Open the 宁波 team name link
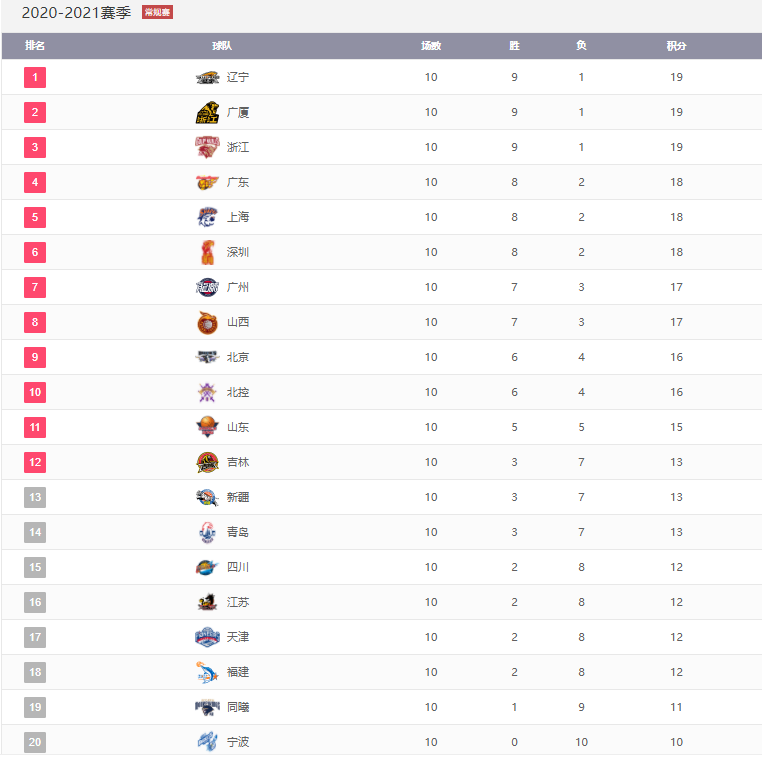Screen dimensions: 762x763 [x=238, y=742]
